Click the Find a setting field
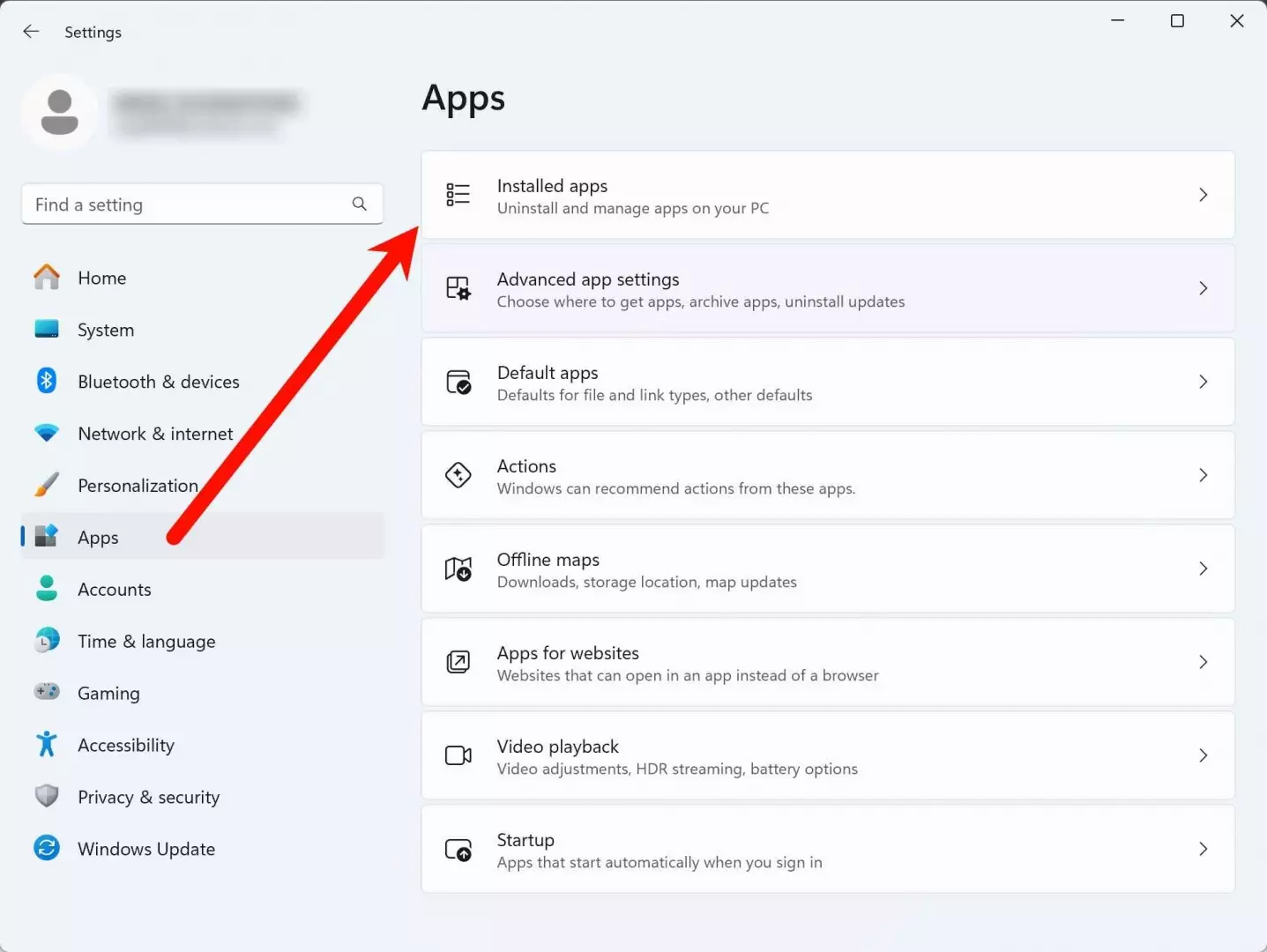1267x952 pixels. 202,205
